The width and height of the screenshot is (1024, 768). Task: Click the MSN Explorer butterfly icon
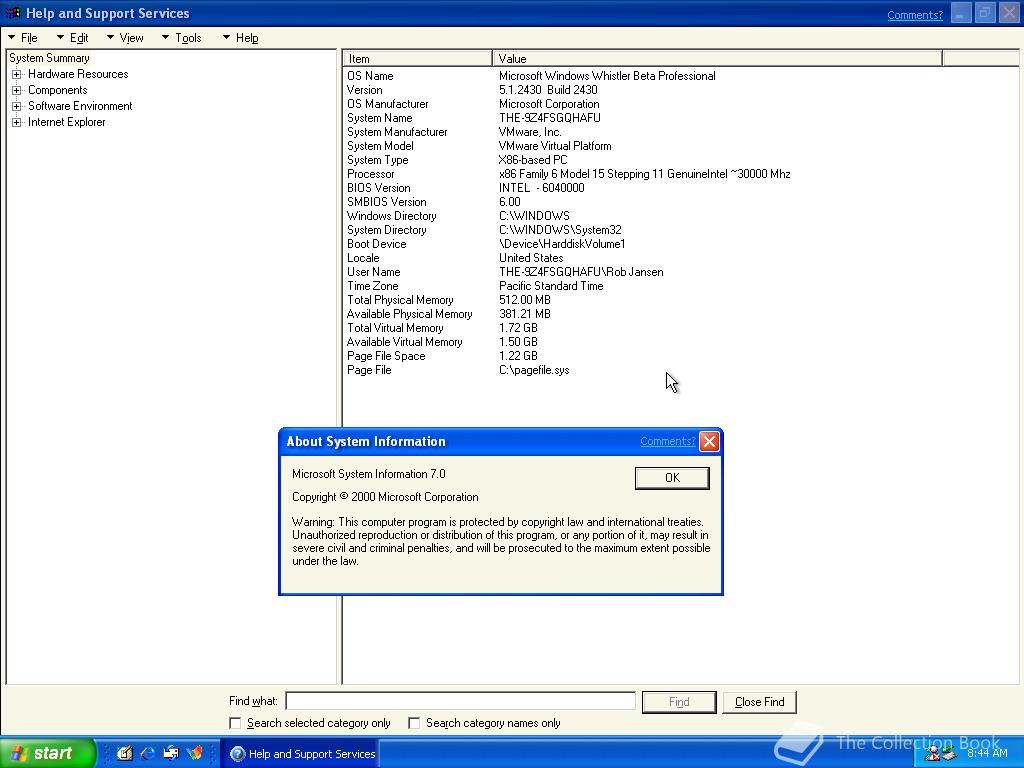pyautogui.click(x=195, y=753)
